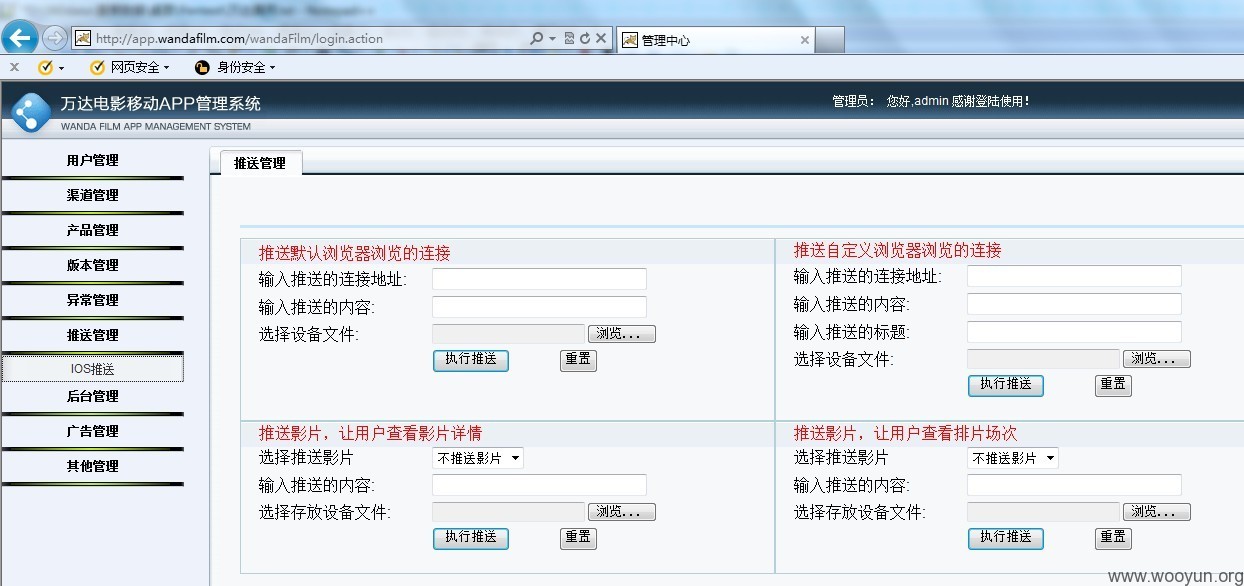1244x586 pixels.
Task: Open film dropdown in movie details section
Action: 478,458
